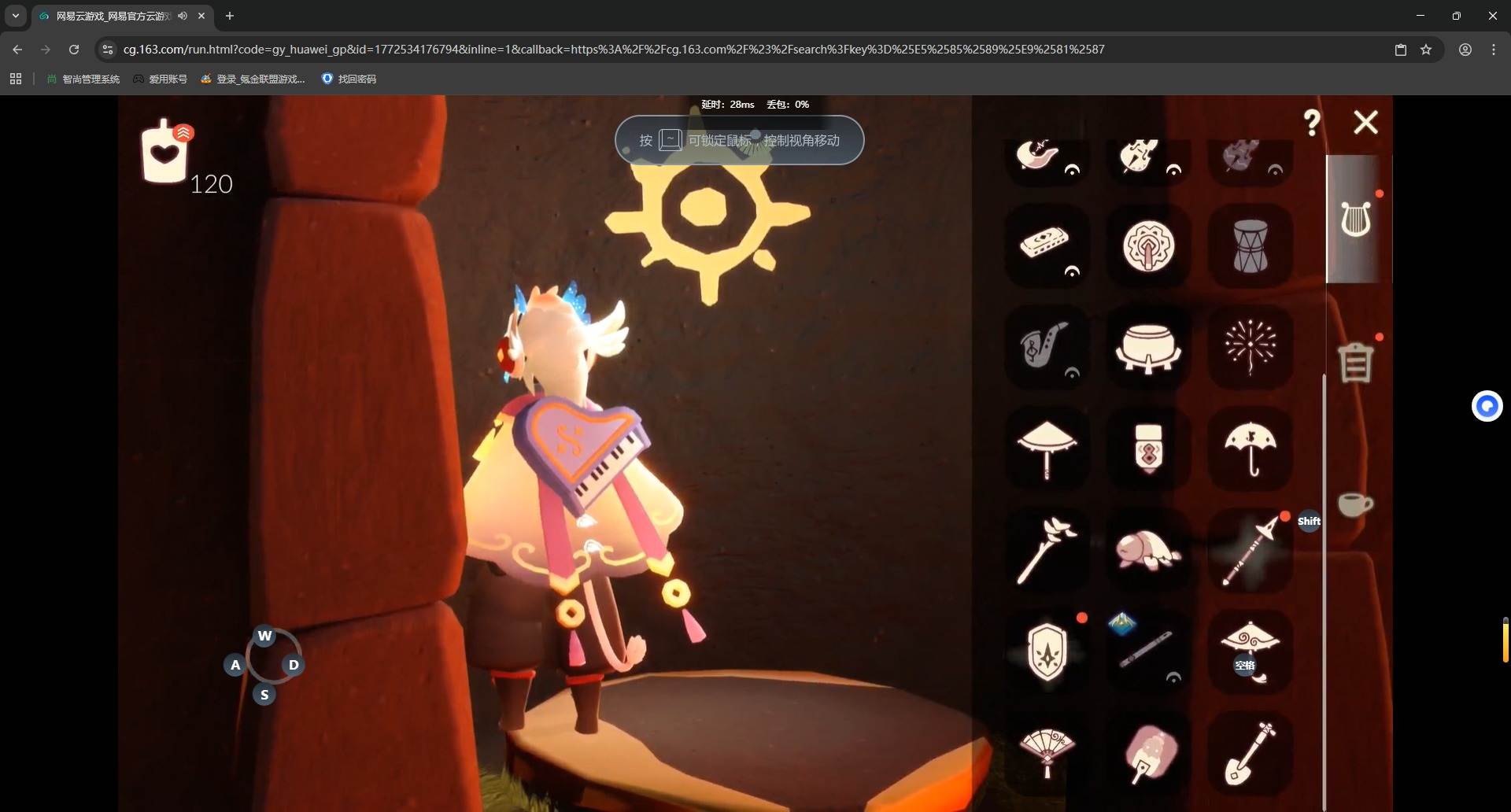
Task: Open Chrome tab search dropdown
Action: pyautogui.click(x=15, y=16)
